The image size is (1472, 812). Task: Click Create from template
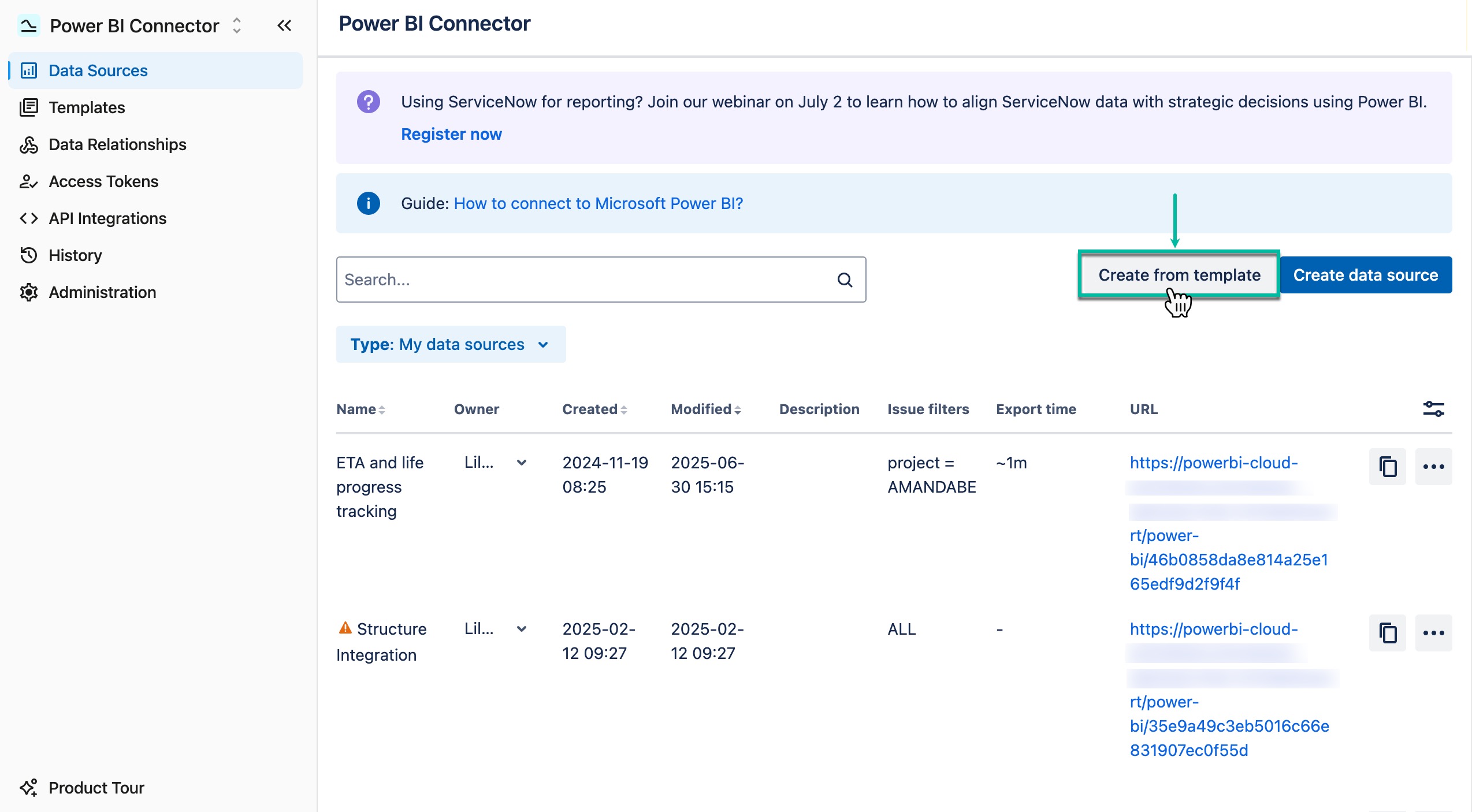[x=1179, y=275]
